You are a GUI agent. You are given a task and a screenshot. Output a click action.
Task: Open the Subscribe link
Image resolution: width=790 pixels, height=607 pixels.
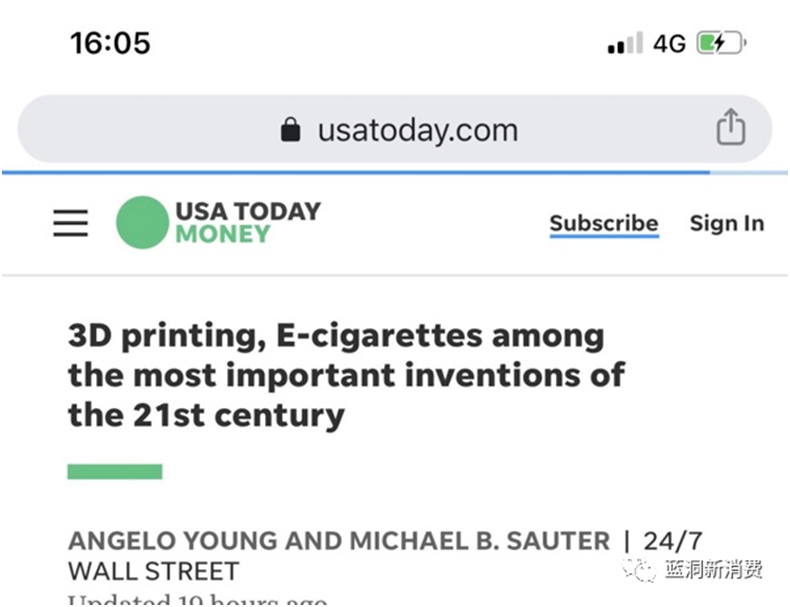(x=604, y=223)
